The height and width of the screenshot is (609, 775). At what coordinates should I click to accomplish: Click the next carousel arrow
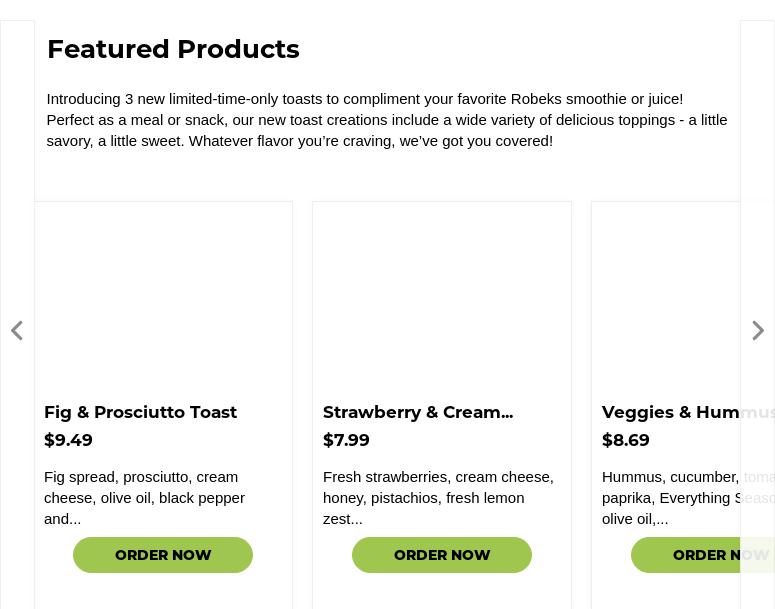(x=758, y=331)
